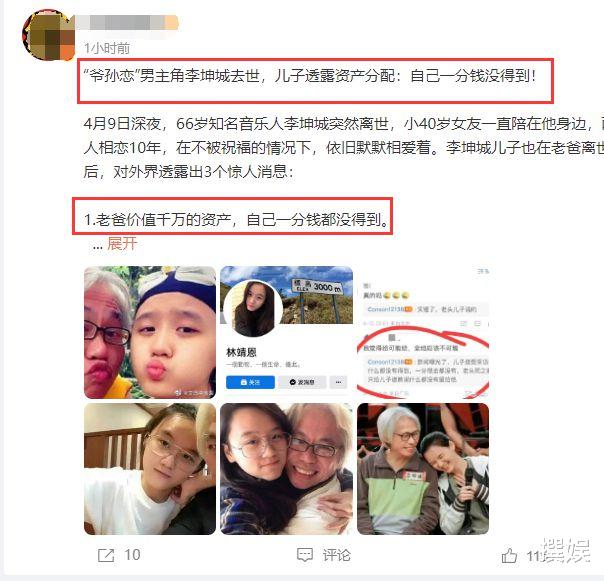Click the line starting 1.老爸价值千万
Image resolution: width=604 pixels, height=581 pixels.
click(237, 220)
